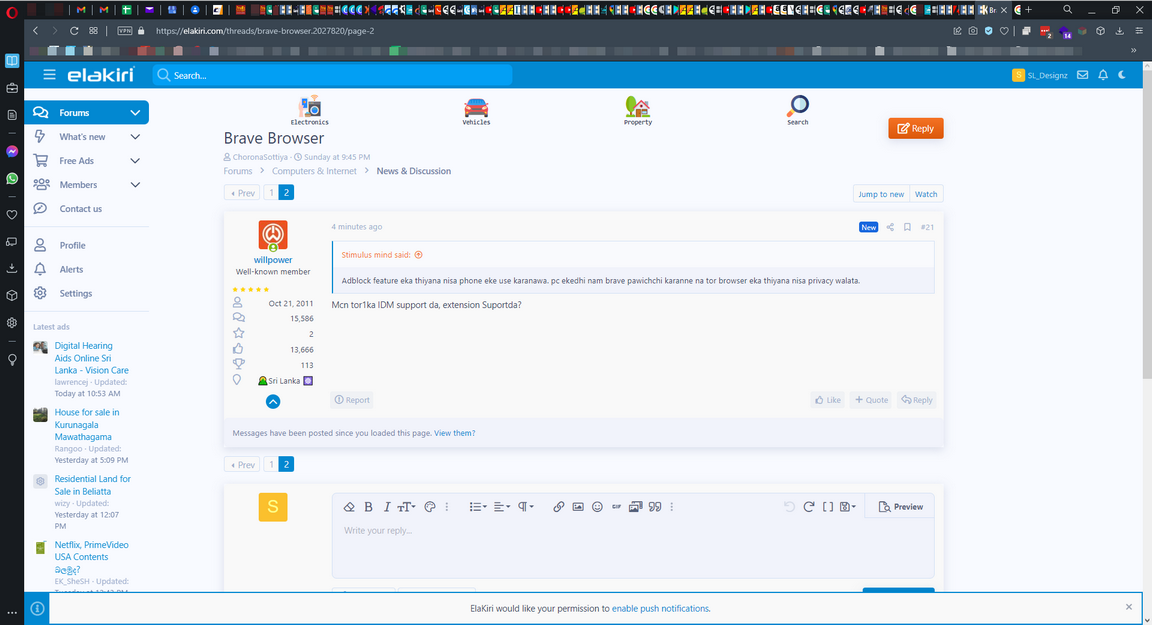Open the paragraph format dropdown in the editor
This screenshot has width=1152, height=625.
(x=525, y=507)
